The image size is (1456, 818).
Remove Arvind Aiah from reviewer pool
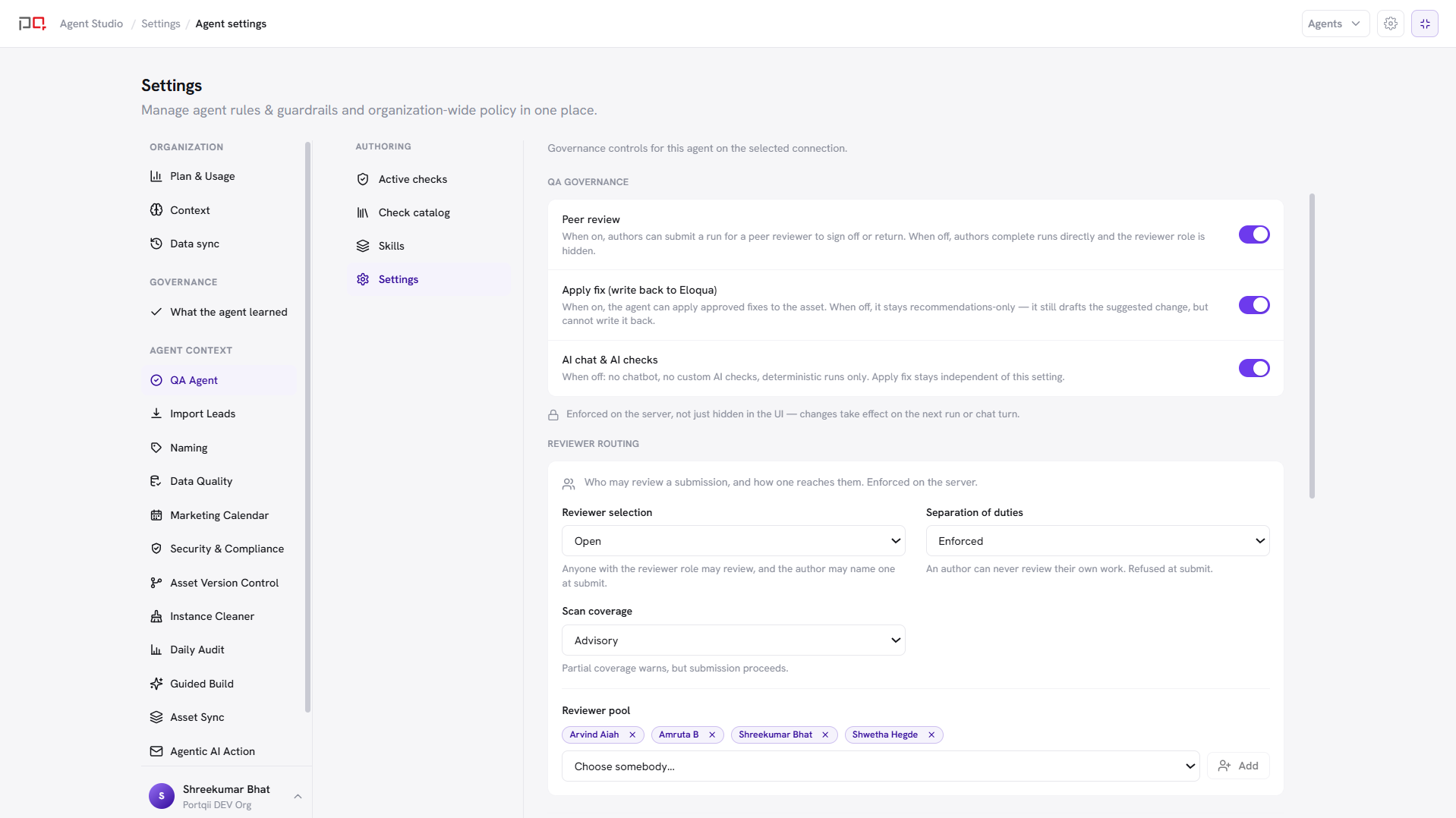pos(632,735)
